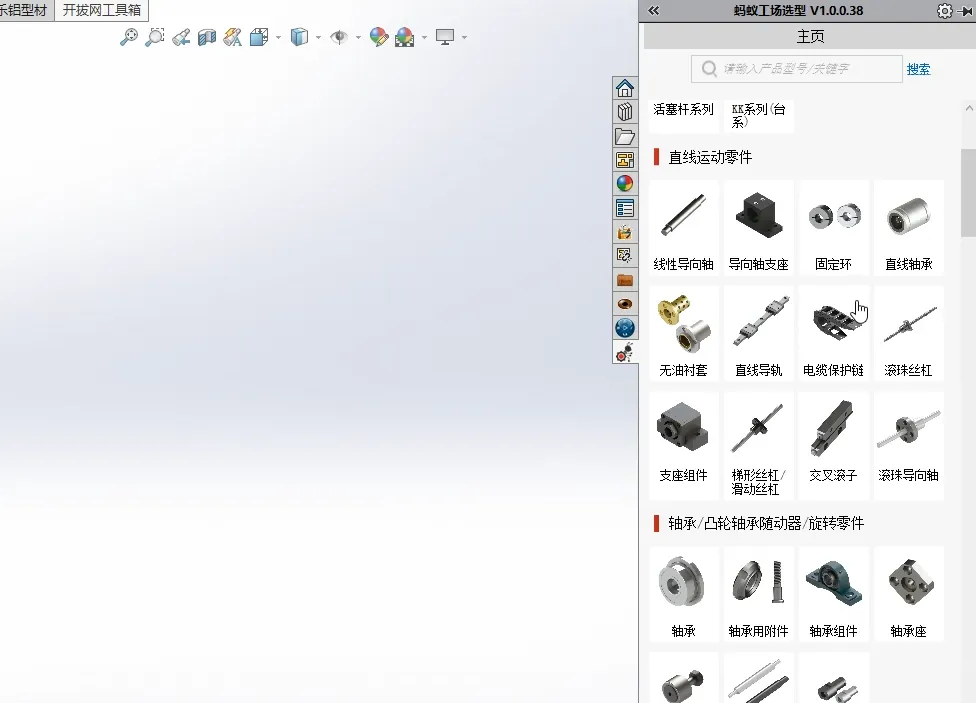Open View Palette task pane tab
This screenshot has width=976, height=703.
coord(625,160)
